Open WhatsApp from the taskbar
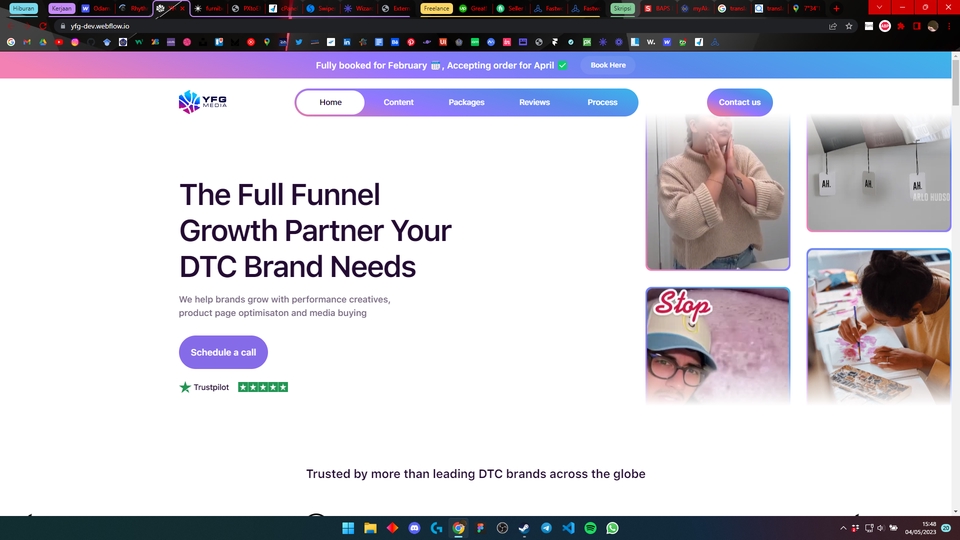Viewport: 960px width, 540px height. (612, 528)
